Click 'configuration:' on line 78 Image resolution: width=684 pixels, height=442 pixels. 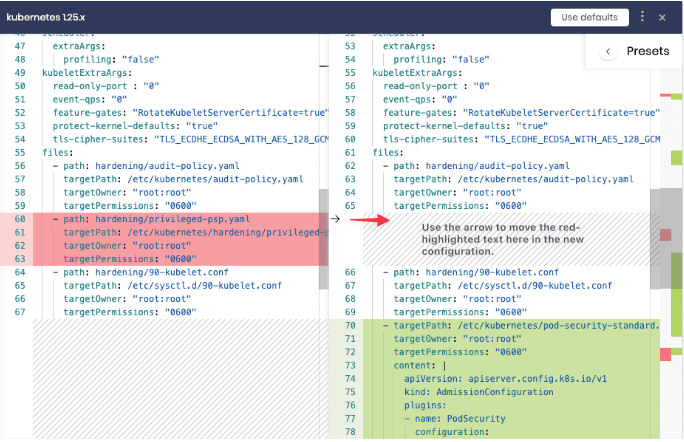click(x=451, y=432)
